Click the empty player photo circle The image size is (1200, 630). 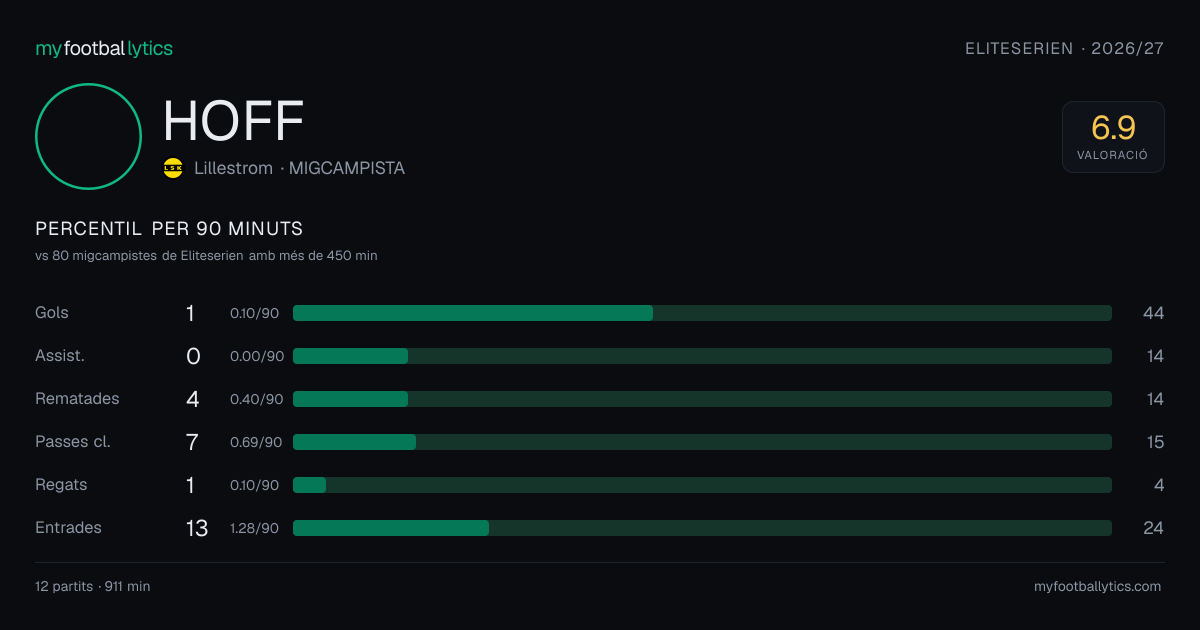point(88,136)
